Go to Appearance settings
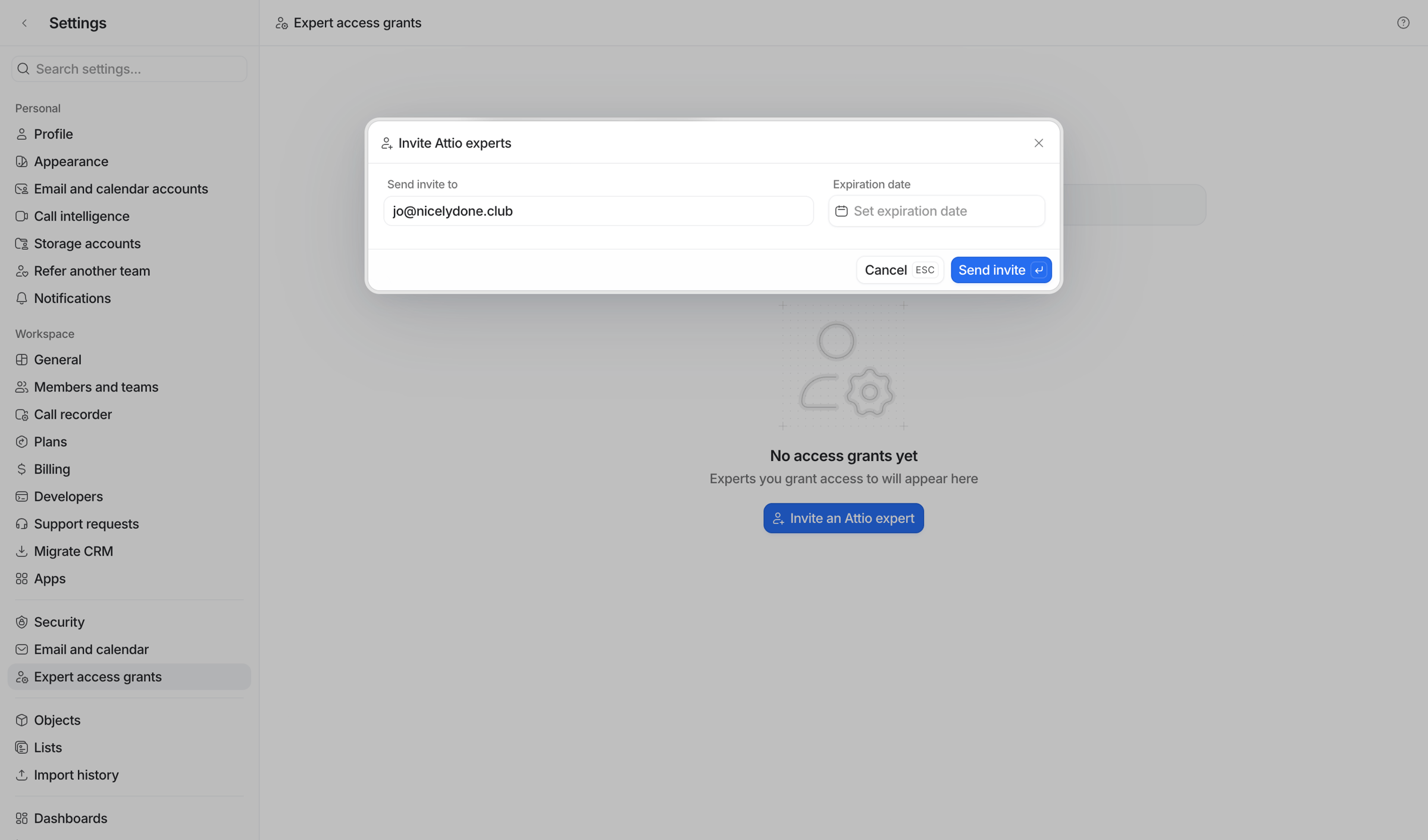This screenshot has width=1428, height=840. coord(129,162)
